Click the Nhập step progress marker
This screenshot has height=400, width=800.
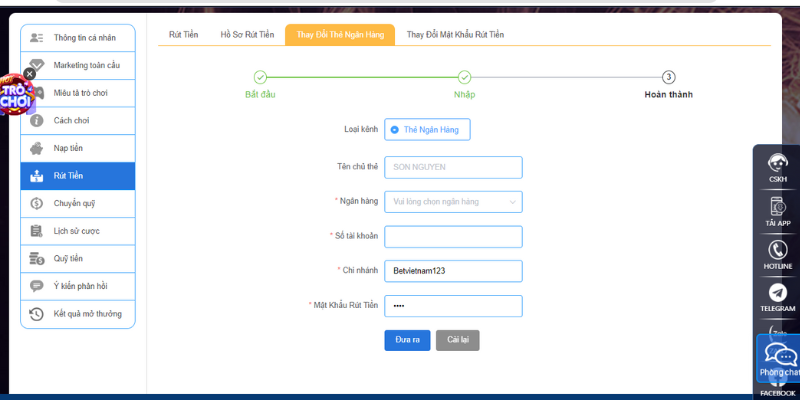[464, 78]
